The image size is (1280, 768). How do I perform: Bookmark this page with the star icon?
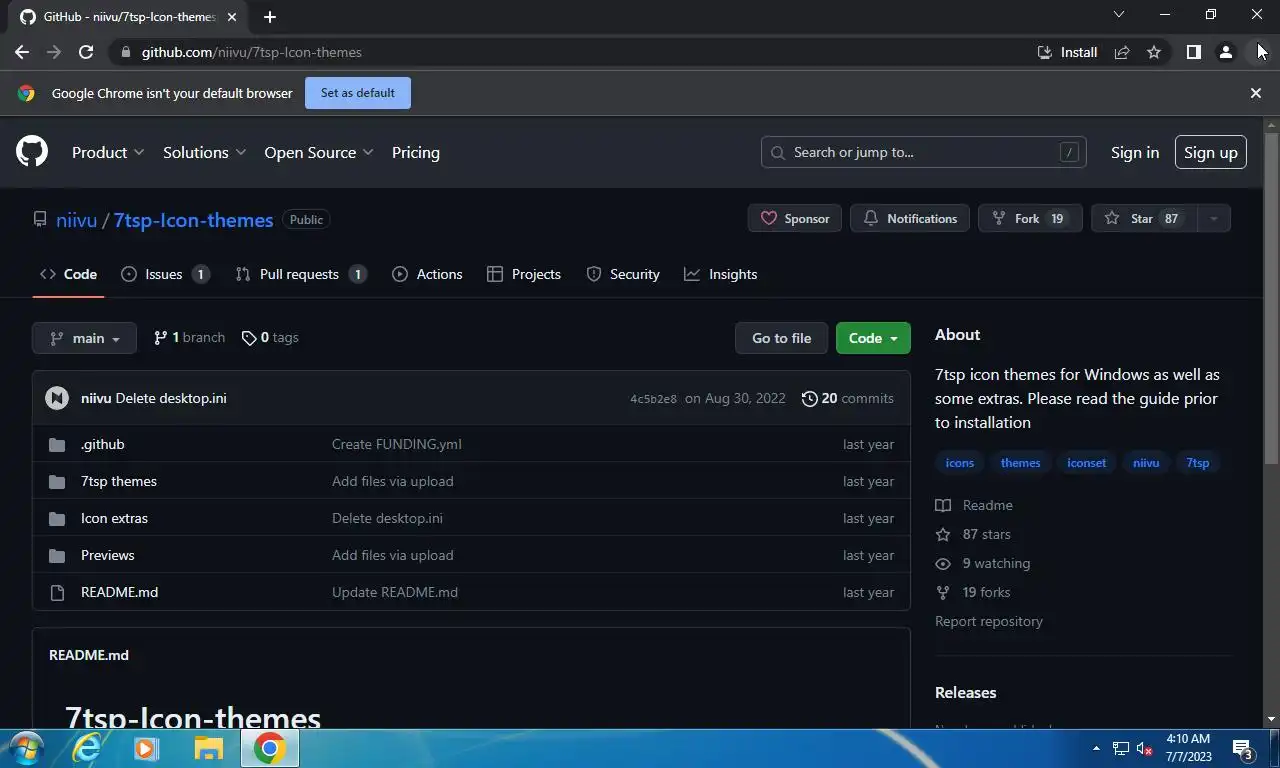1154,52
